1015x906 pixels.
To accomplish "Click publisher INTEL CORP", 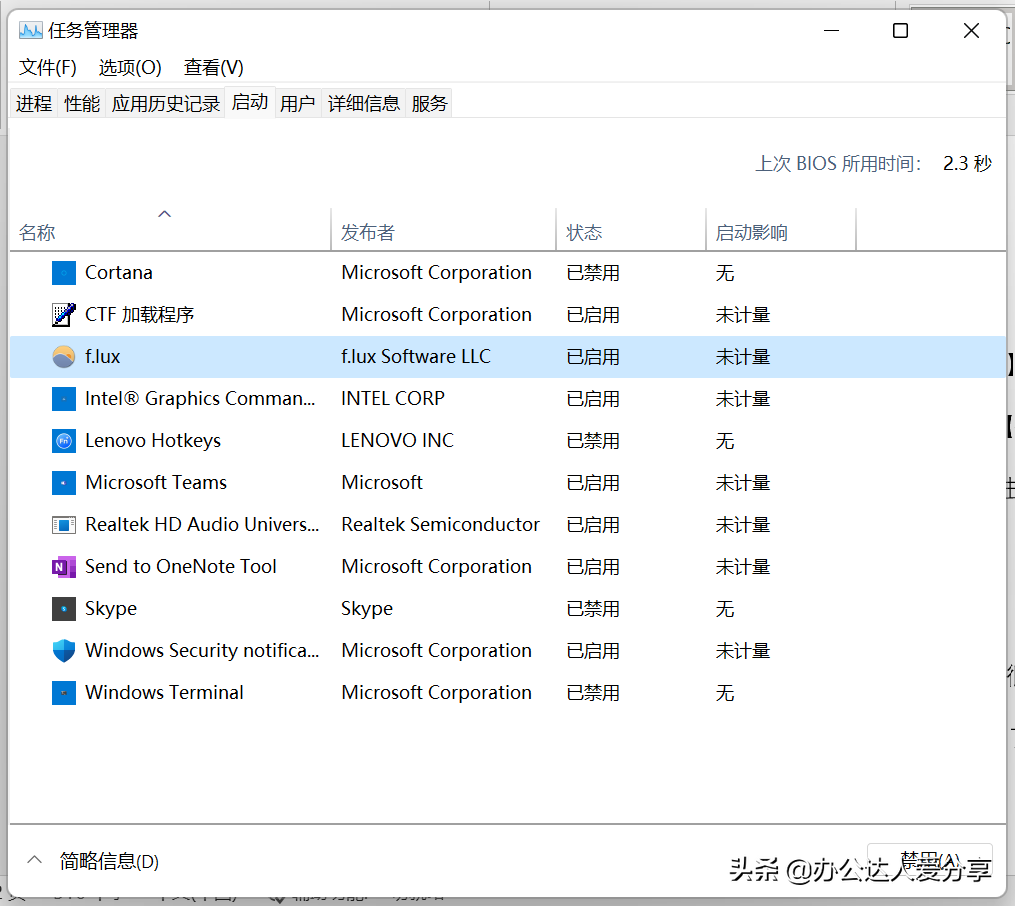I will pos(393,399).
